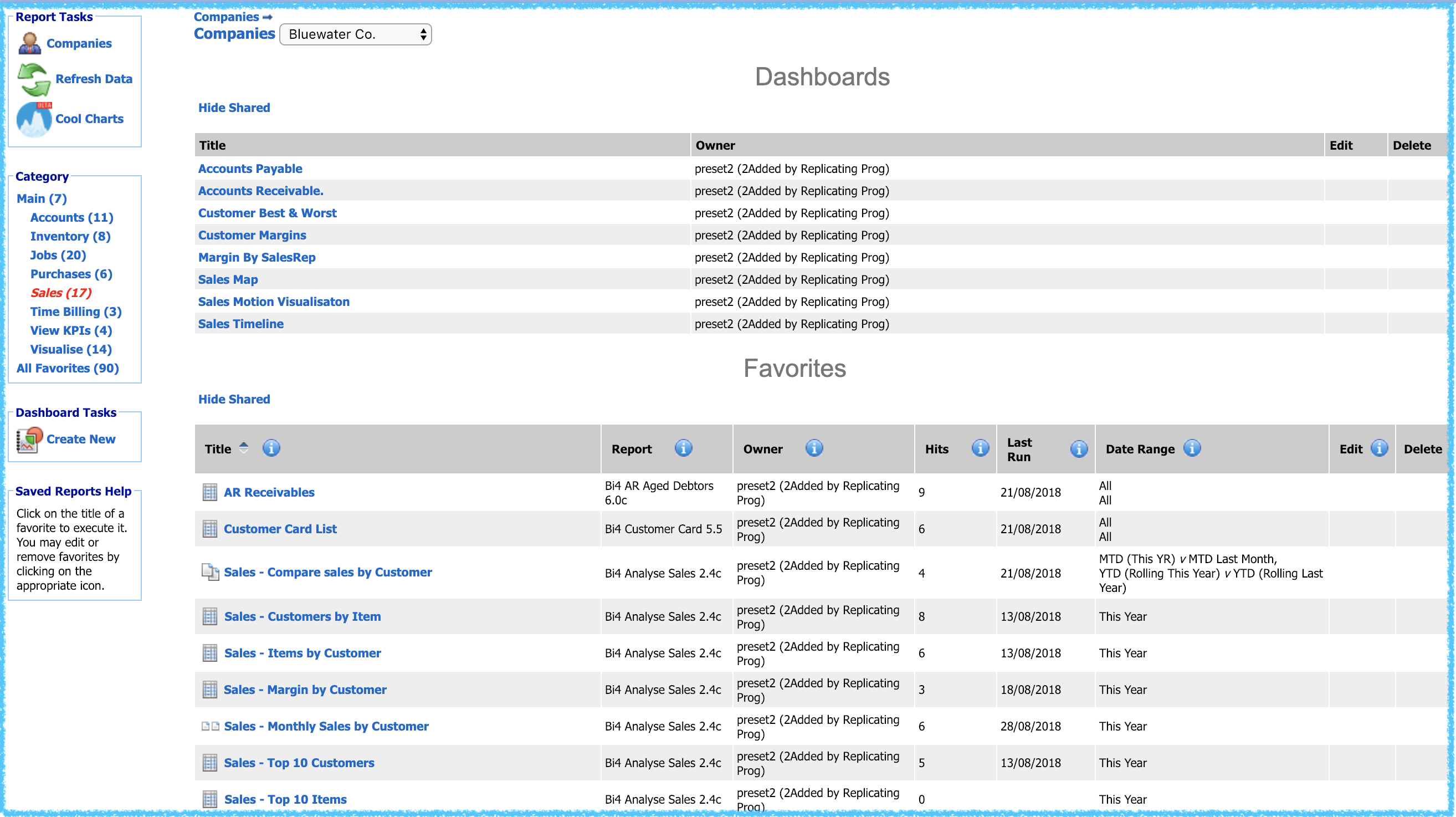This screenshot has height=817, width=1456.
Task: Select the Time Billing (3) category
Action: coord(76,312)
